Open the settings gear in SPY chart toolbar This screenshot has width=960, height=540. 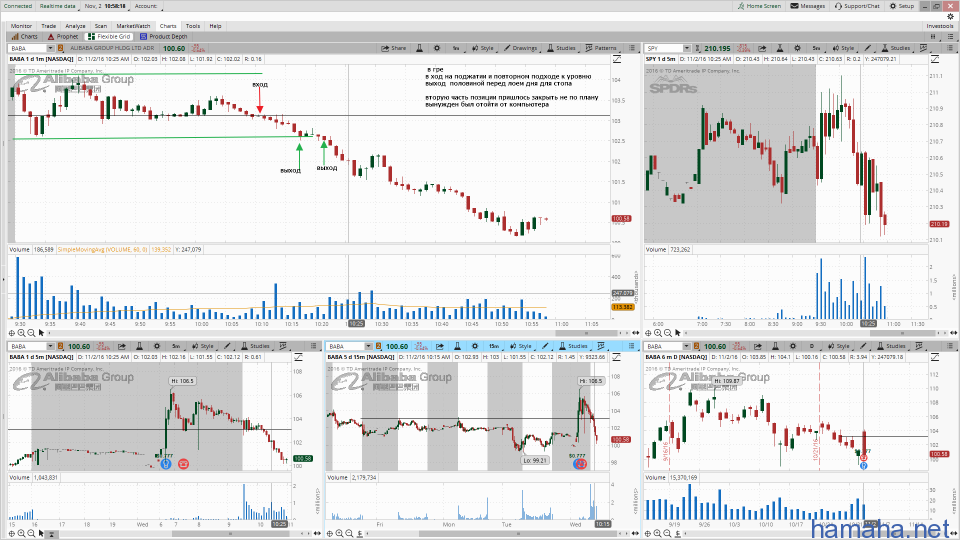pyautogui.click(x=797, y=48)
